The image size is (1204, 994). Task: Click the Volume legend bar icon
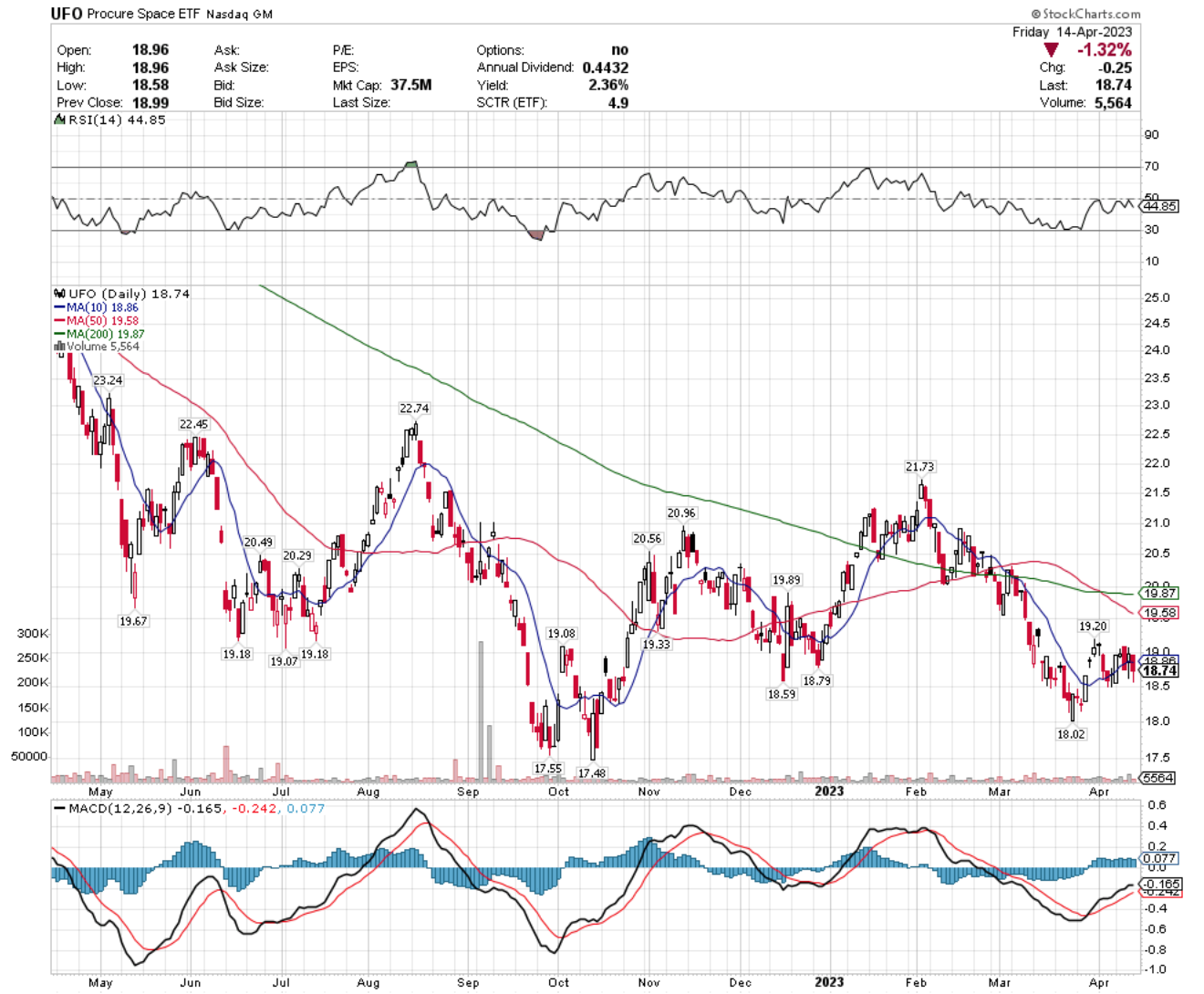tap(60, 347)
